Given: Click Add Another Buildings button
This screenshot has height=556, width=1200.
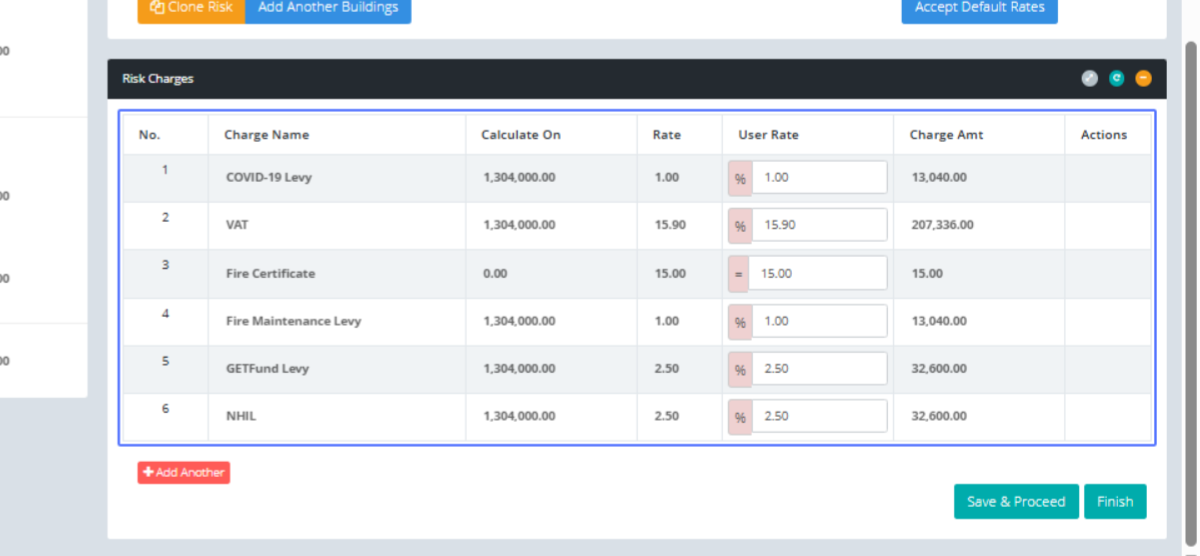Looking at the screenshot, I should pos(313,8).
